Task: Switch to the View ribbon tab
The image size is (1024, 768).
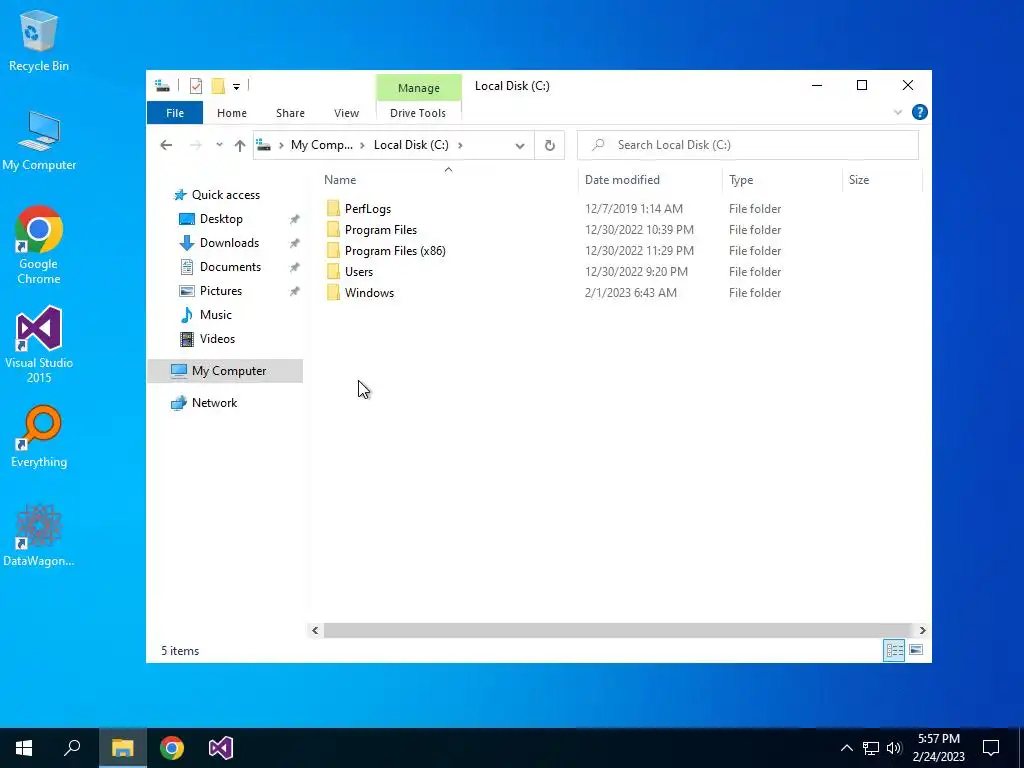Action: (346, 113)
